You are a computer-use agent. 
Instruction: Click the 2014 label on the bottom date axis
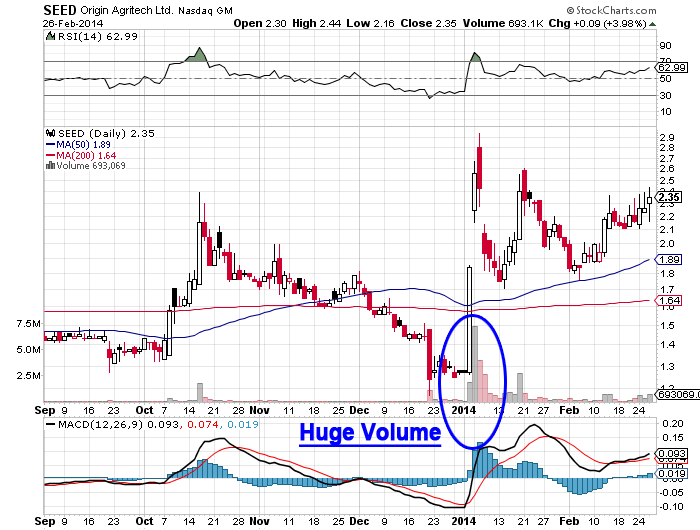coord(464,521)
